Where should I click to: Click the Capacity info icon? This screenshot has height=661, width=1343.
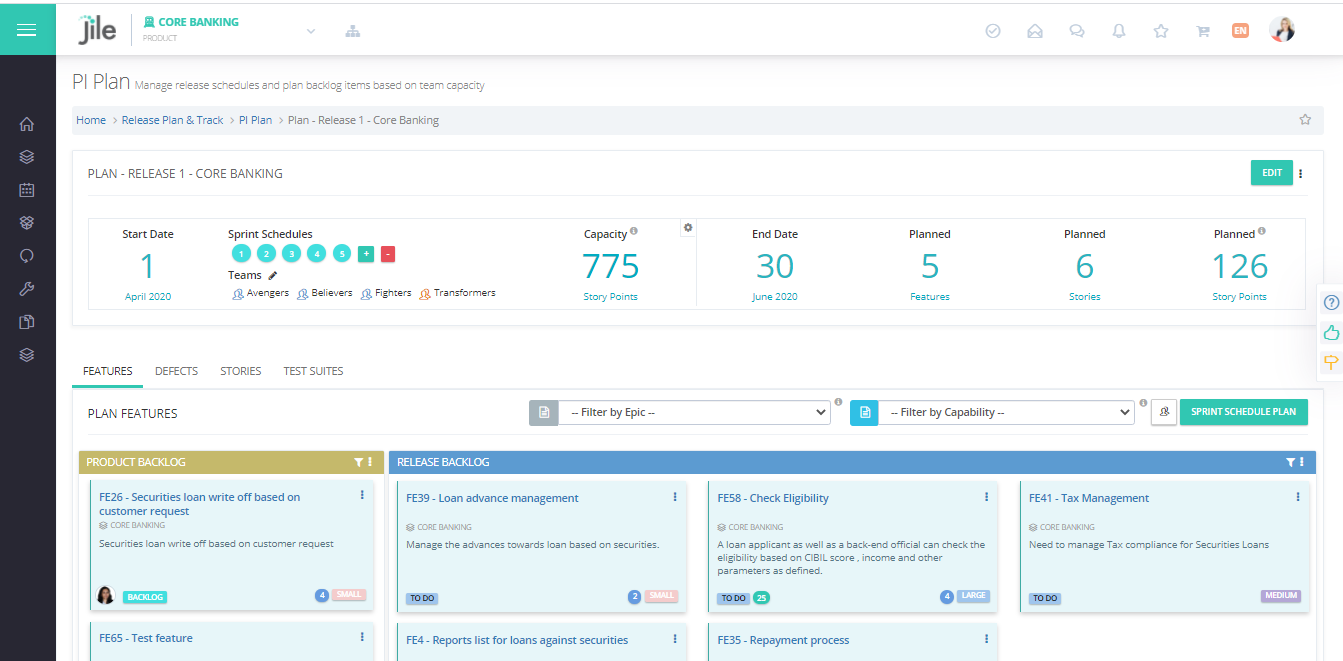pyautogui.click(x=634, y=231)
